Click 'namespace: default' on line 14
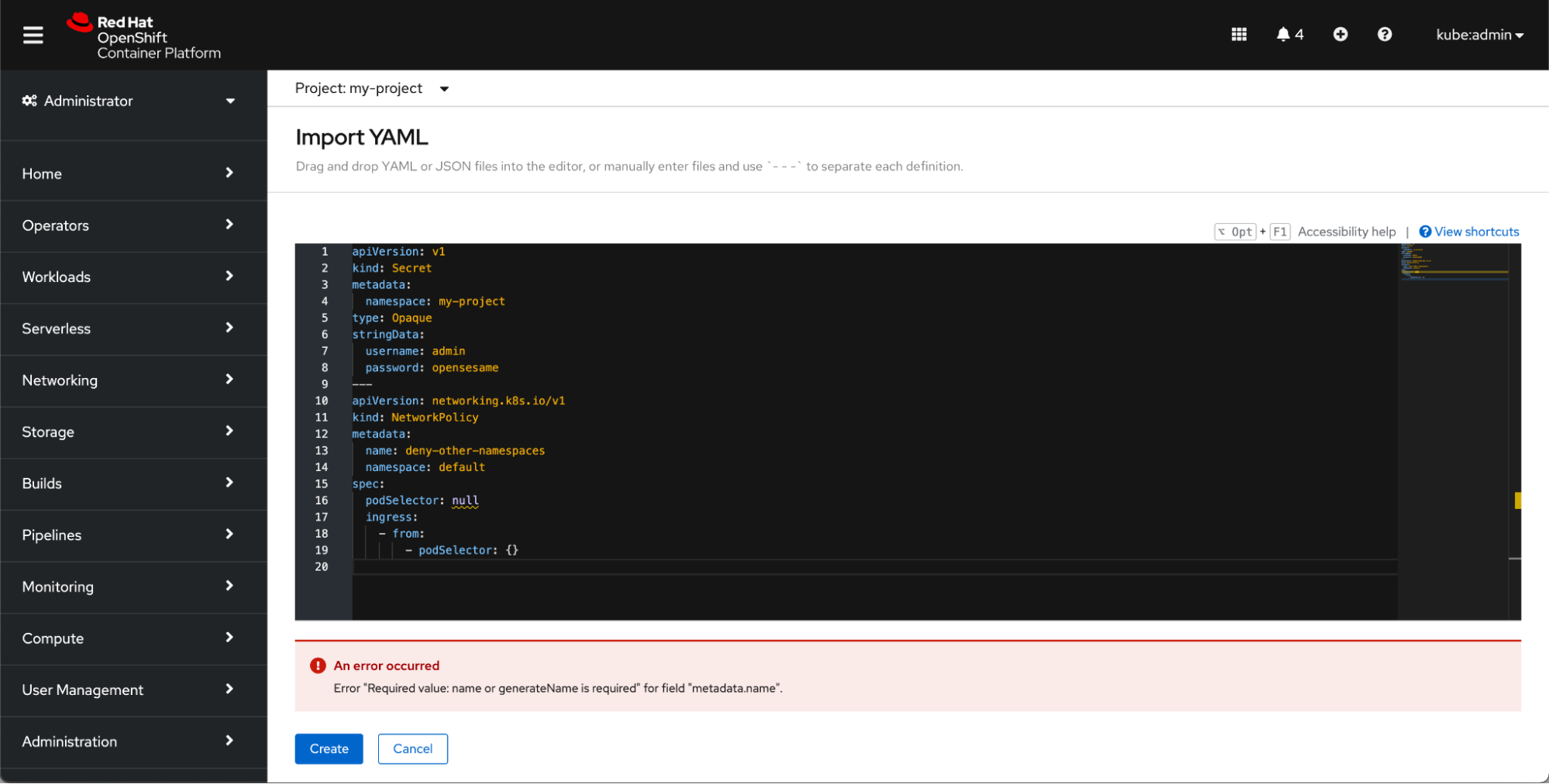This screenshot has width=1549, height=784. [425, 467]
